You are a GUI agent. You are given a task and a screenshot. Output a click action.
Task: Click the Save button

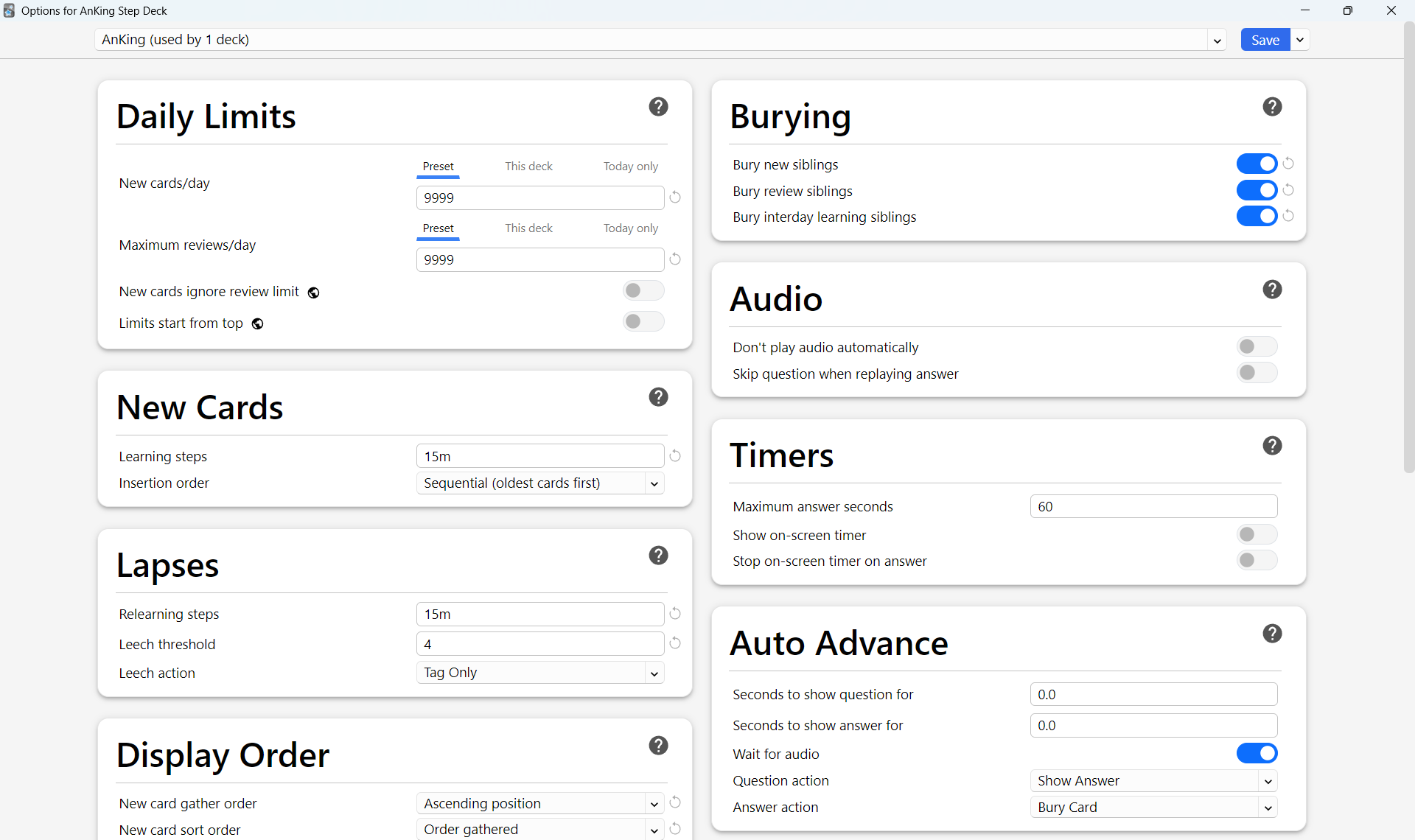pos(1265,40)
